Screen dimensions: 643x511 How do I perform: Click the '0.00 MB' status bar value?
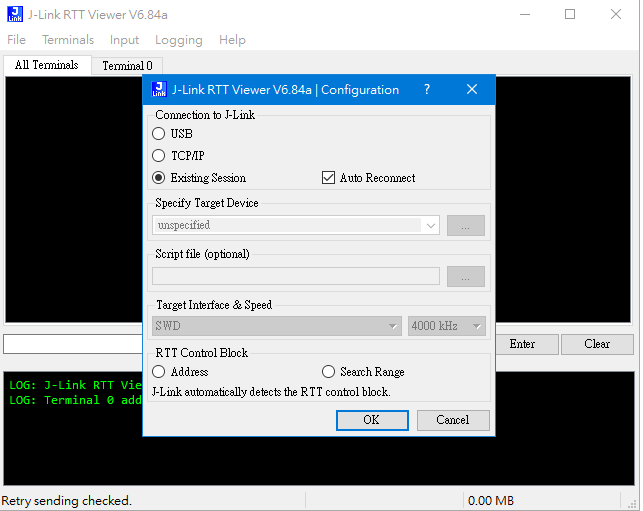pos(491,501)
